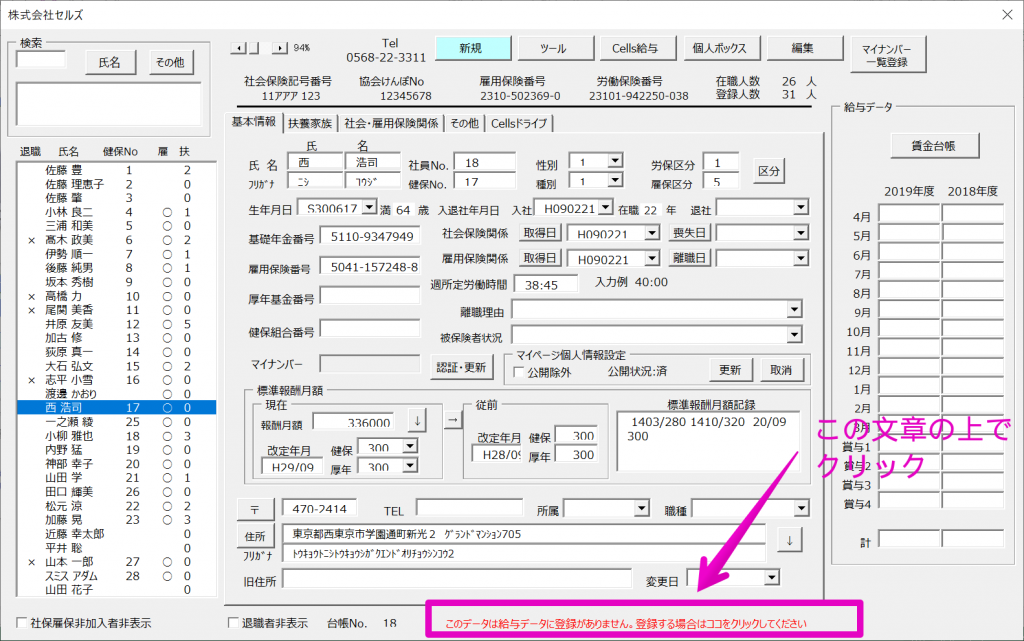Click the その他 search button

(x=170, y=63)
